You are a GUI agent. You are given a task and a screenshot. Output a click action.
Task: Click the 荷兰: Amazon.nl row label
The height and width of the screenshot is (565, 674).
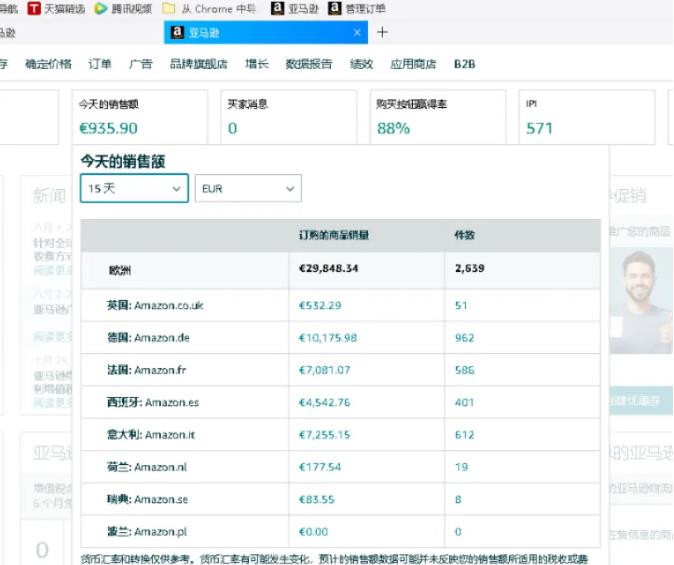[147, 467]
